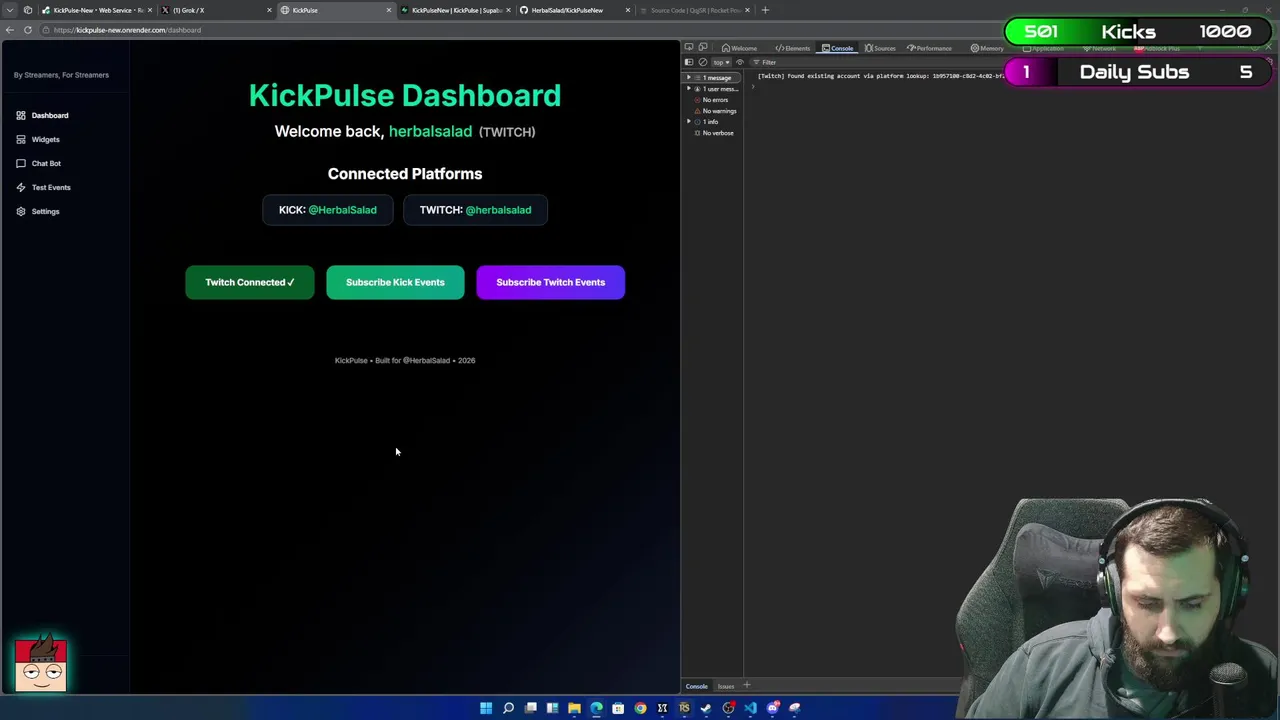Open OBS Studio from the taskbar
1280x720 pixels.
tap(728, 708)
